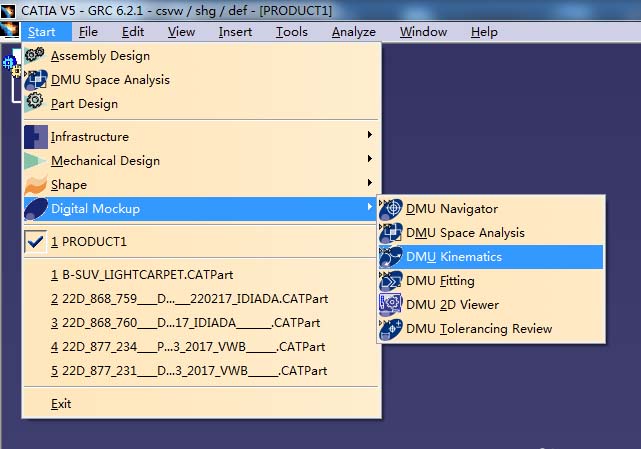This screenshot has height=449, width=641.
Task: Open recent file B-SUV_LIGHTCARPET.CATPart
Action: coord(200,275)
